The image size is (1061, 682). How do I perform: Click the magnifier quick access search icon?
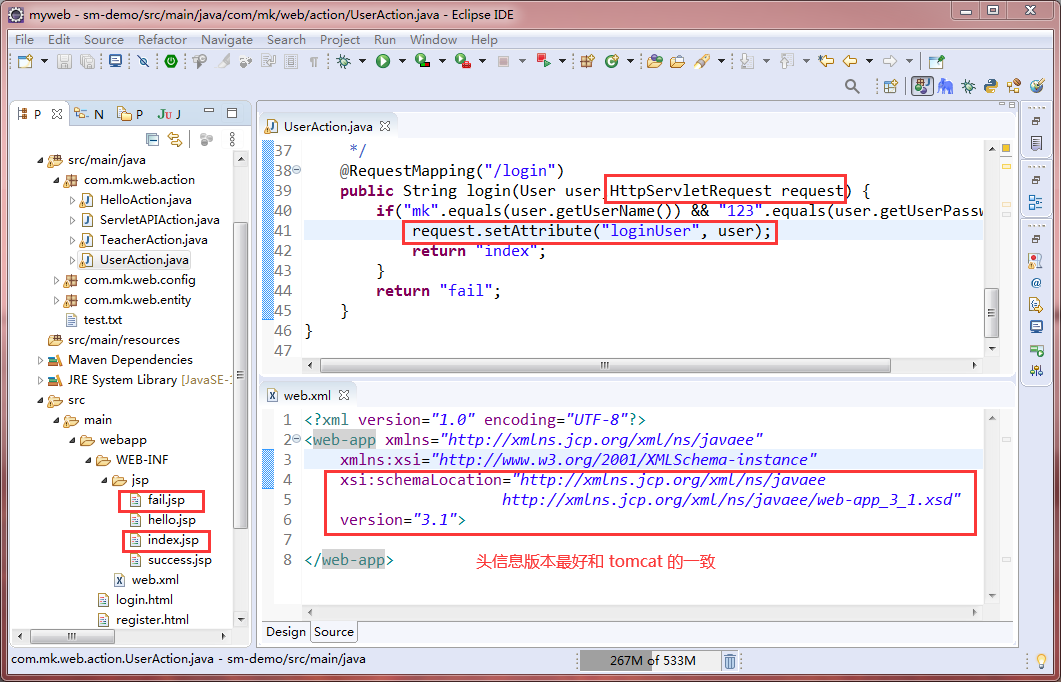853,86
